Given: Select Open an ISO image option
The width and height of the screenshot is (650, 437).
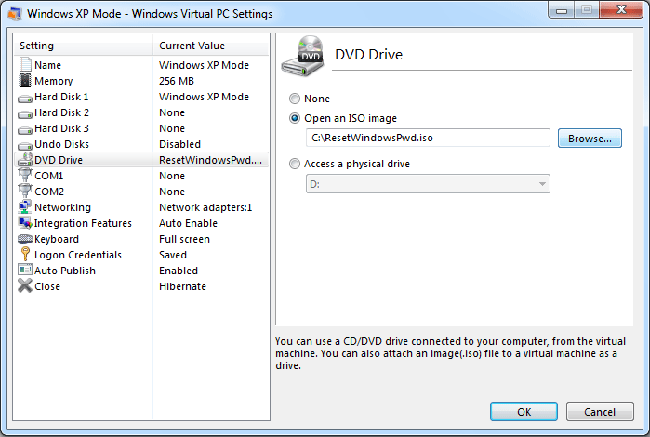Looking at the screenshot, I should click(x=294, y=118).
